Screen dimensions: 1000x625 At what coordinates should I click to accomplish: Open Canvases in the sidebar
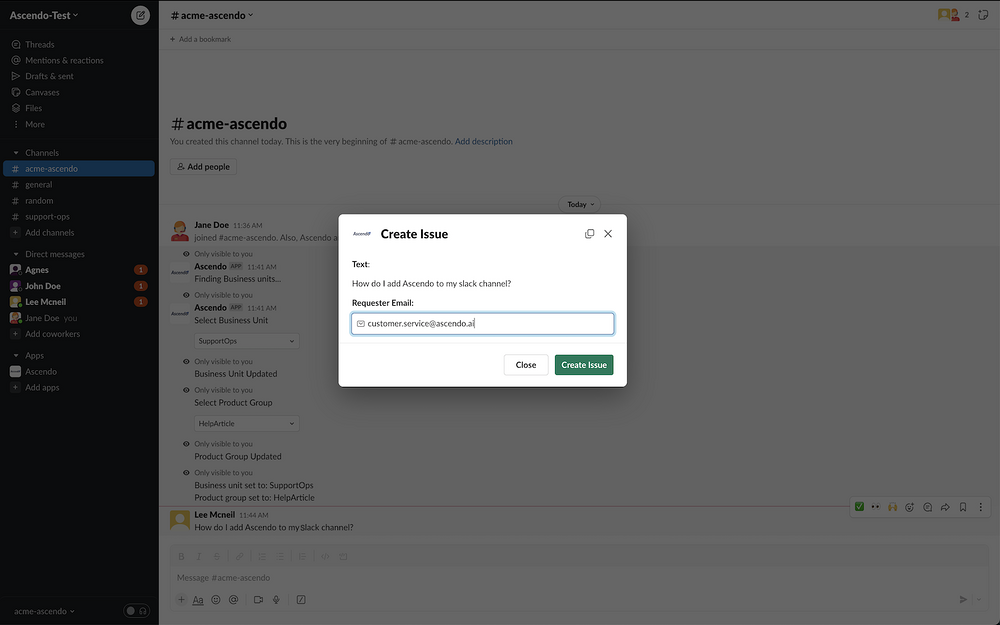coord(42,92)
